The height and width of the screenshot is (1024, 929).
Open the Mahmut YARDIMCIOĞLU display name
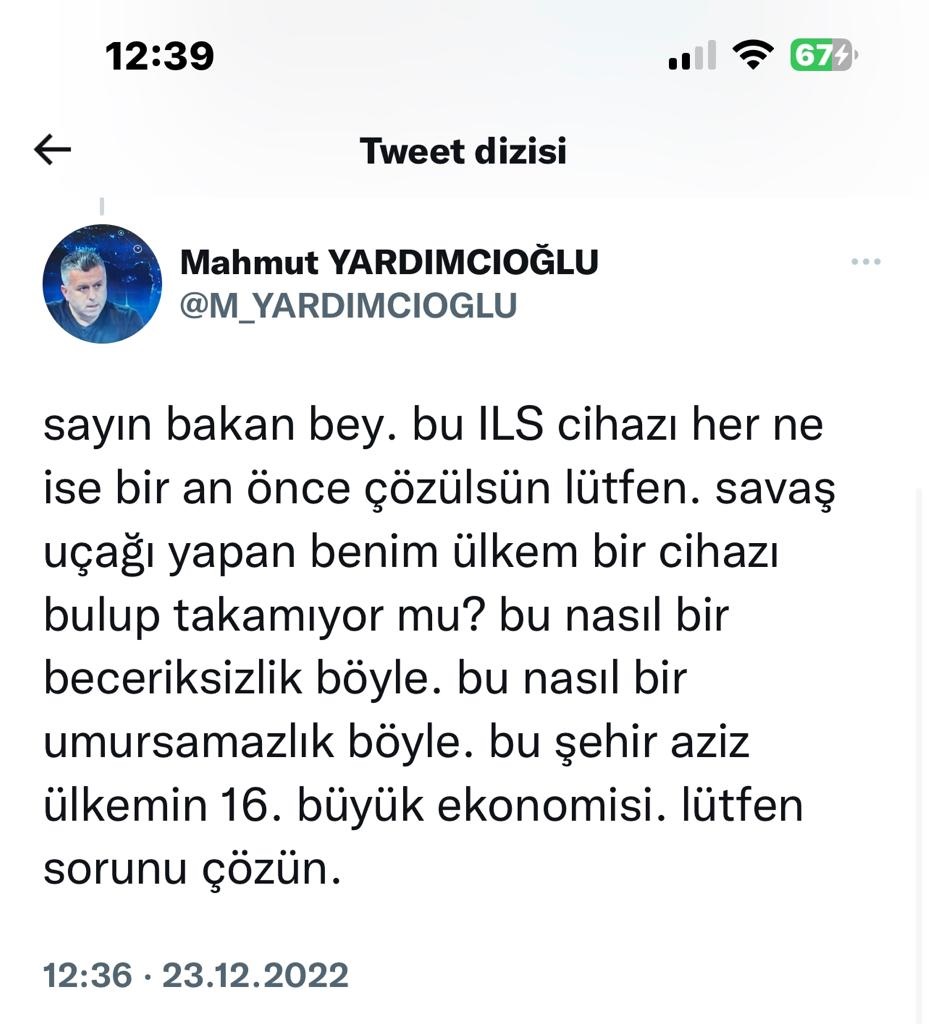(389, 263)
